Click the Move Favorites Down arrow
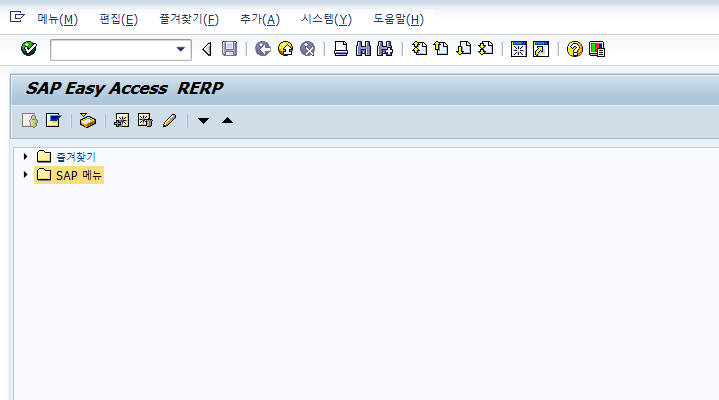 click(203, 121)
